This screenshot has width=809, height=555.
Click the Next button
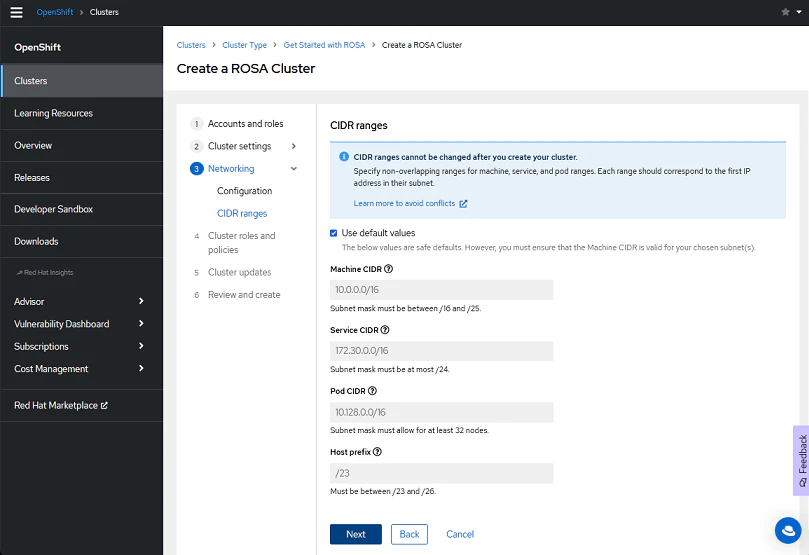pos(355,534)
